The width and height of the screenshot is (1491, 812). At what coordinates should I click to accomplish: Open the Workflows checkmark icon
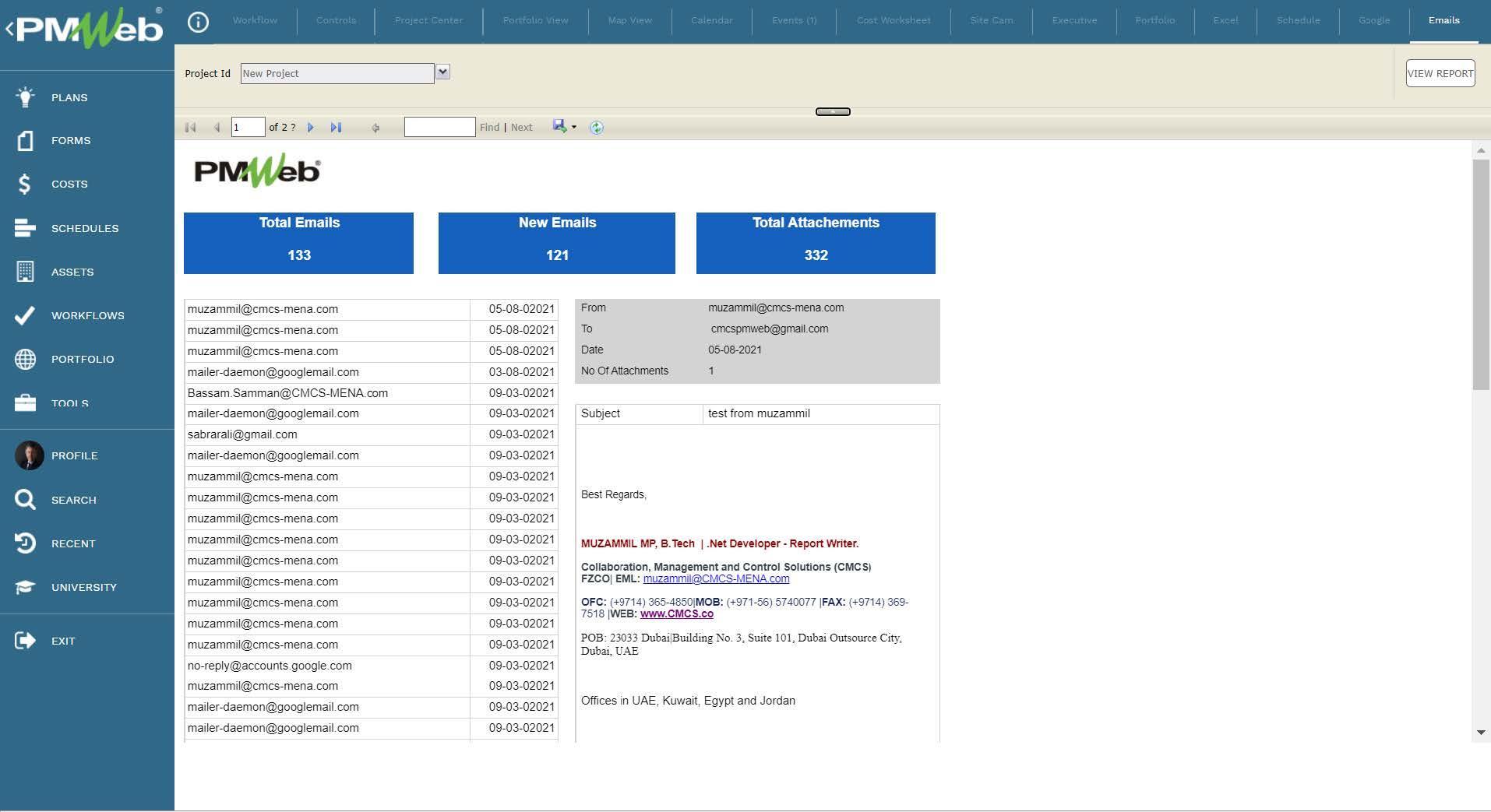[x=25, y=315]
